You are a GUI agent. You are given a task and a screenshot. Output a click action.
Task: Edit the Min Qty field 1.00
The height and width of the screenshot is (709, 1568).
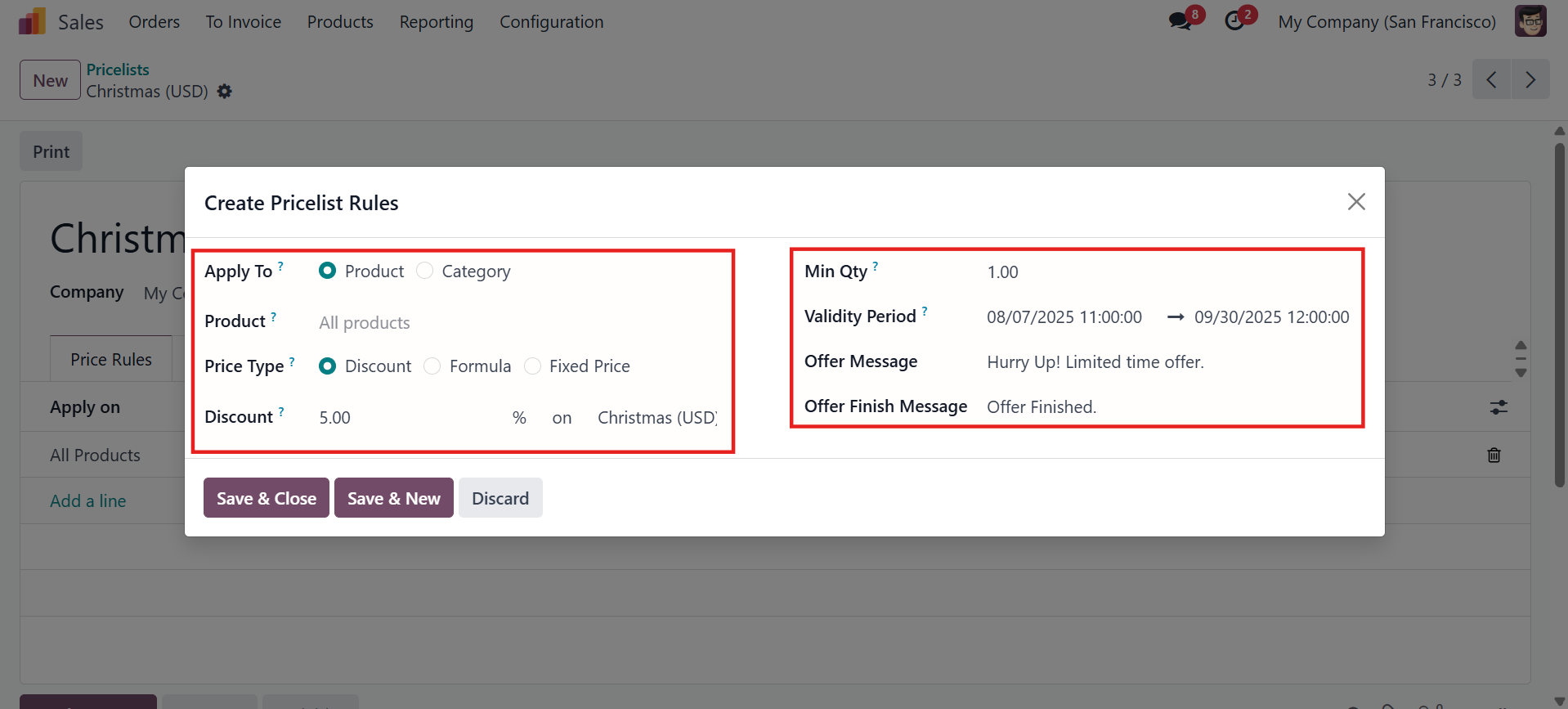(1168, 271)
